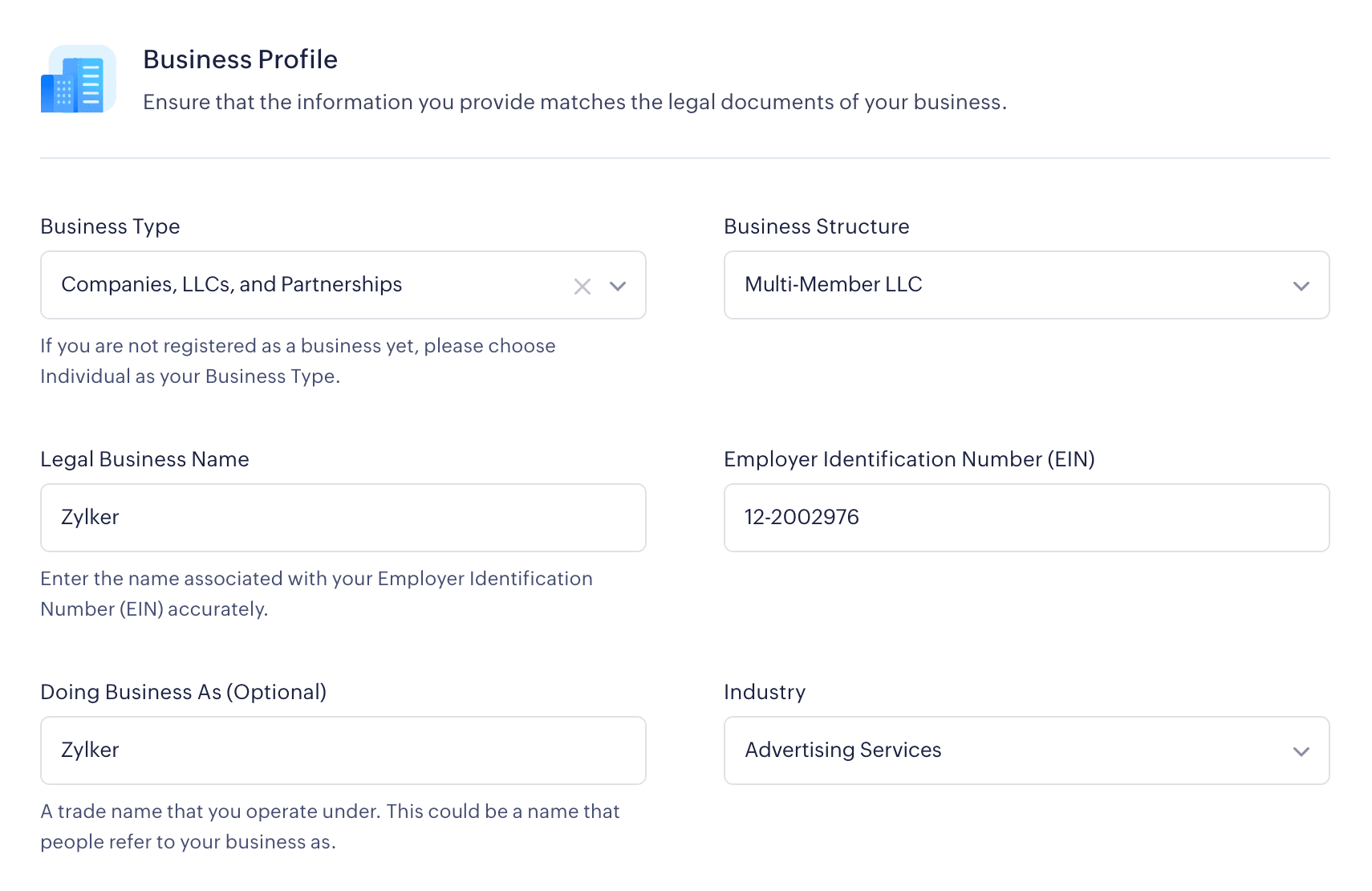1372x891 pixels.
Task: Click the Industry label
Action: pyautogui.click(x=764, y=692)
